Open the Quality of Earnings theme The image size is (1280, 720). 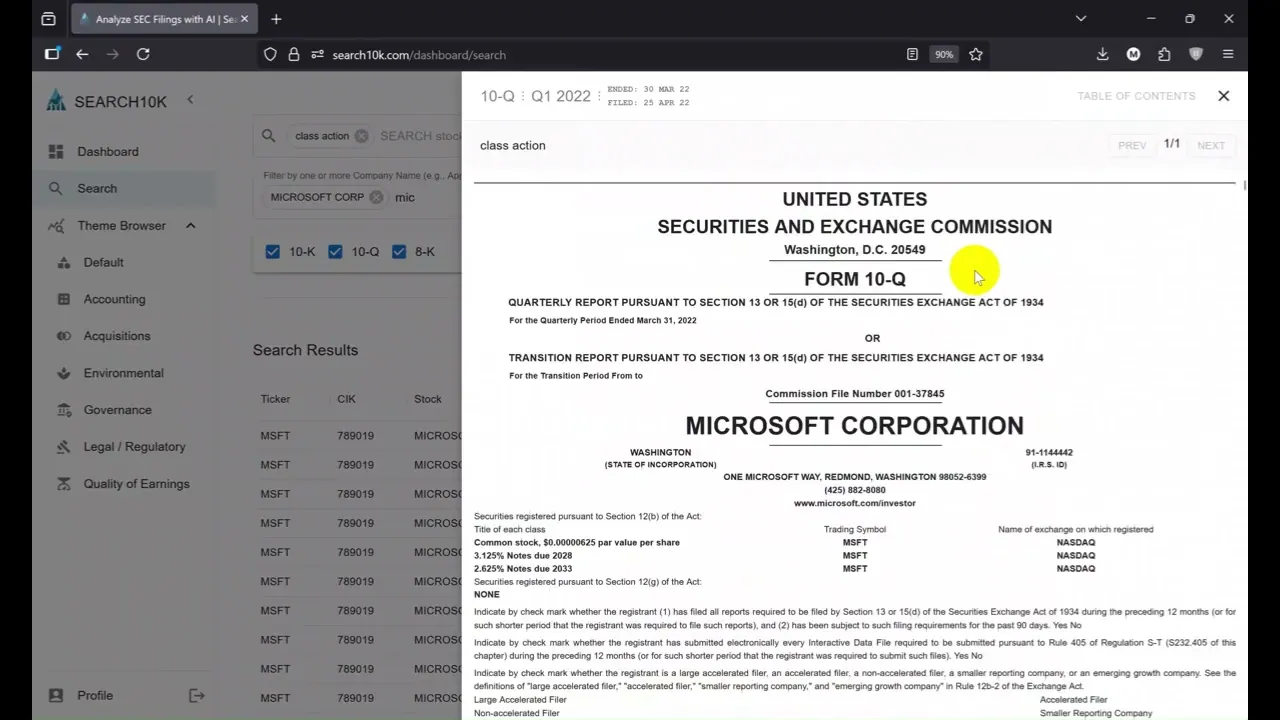coord(136,484)
